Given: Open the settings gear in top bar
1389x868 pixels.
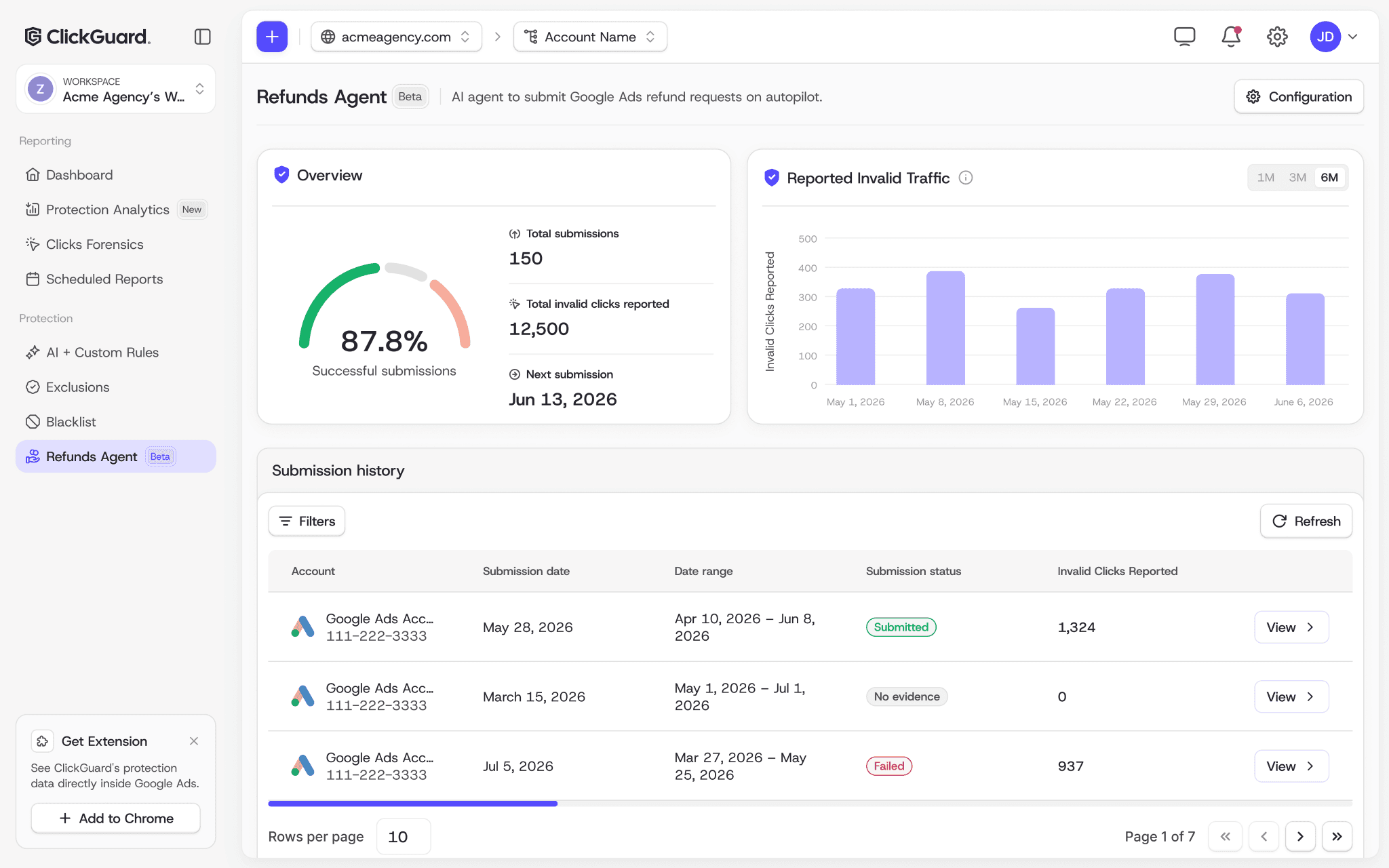Looking at the screenshot, I should [x=1277, y=37].
